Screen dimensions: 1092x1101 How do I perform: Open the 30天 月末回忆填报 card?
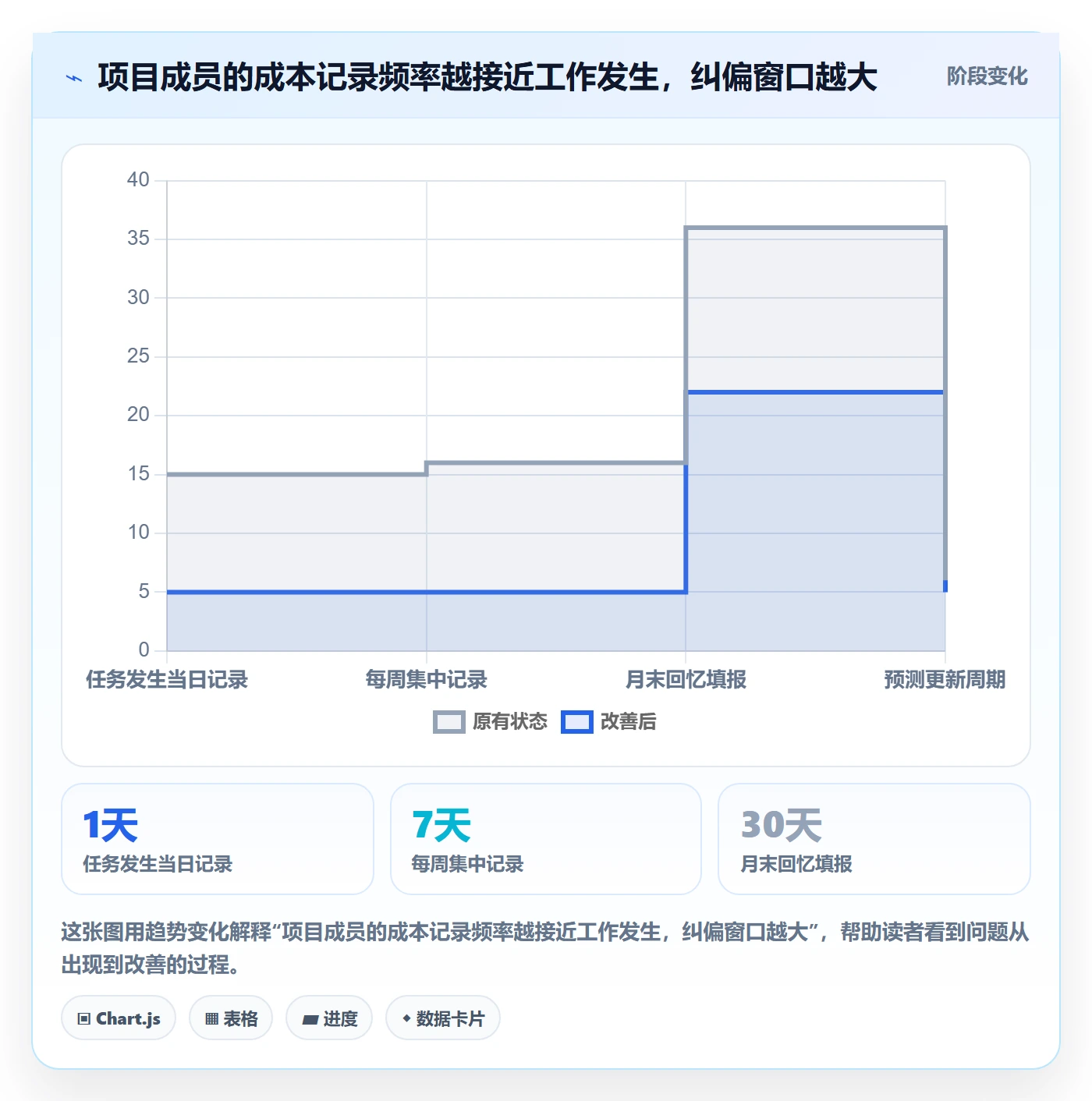coord(874,839)
